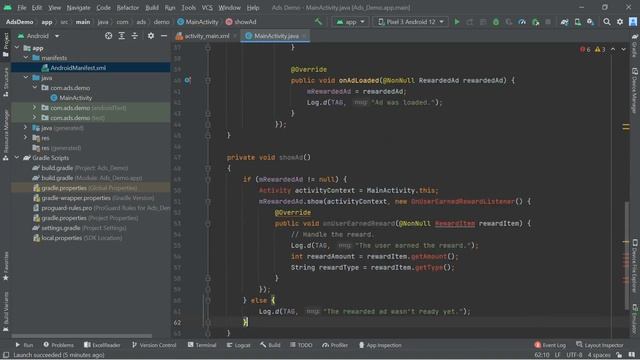Click the 62:10 cursor position status entry

(x=542, y=355)
